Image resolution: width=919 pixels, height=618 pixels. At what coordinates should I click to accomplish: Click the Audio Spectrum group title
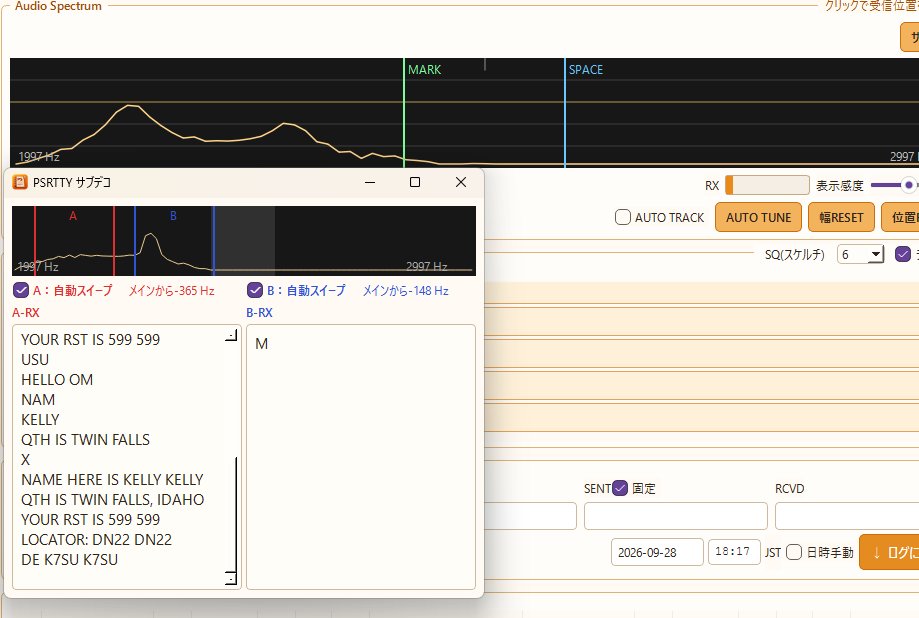click(x=58, y=6)
